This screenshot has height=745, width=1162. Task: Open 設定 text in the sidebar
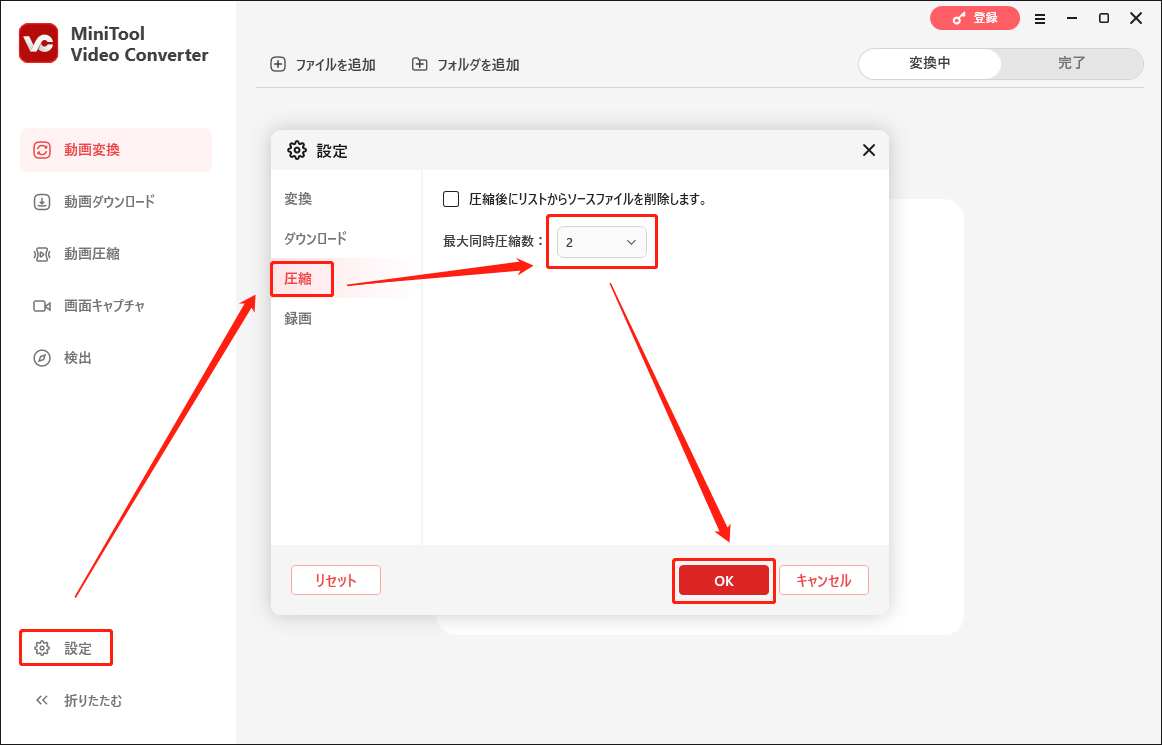(x=78, y=649)
